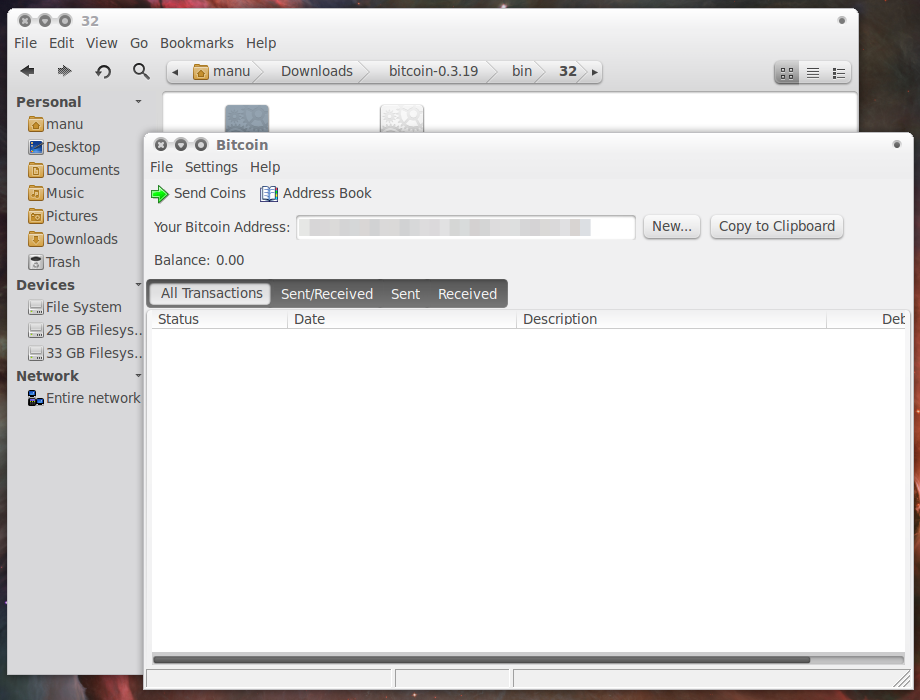
Task: Switch file manager to list view
Action: click(813, 73)
